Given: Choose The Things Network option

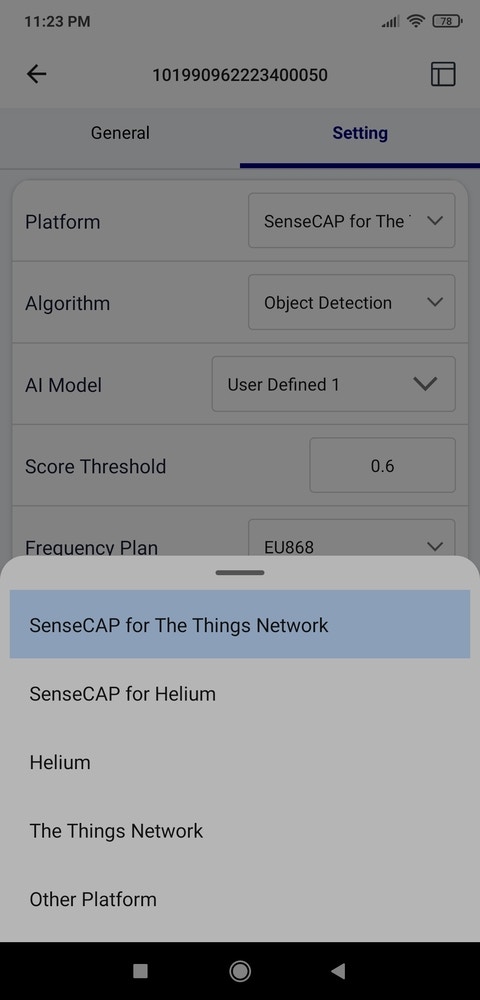Looking at the screenshot, I should click(x=240, y=830).
